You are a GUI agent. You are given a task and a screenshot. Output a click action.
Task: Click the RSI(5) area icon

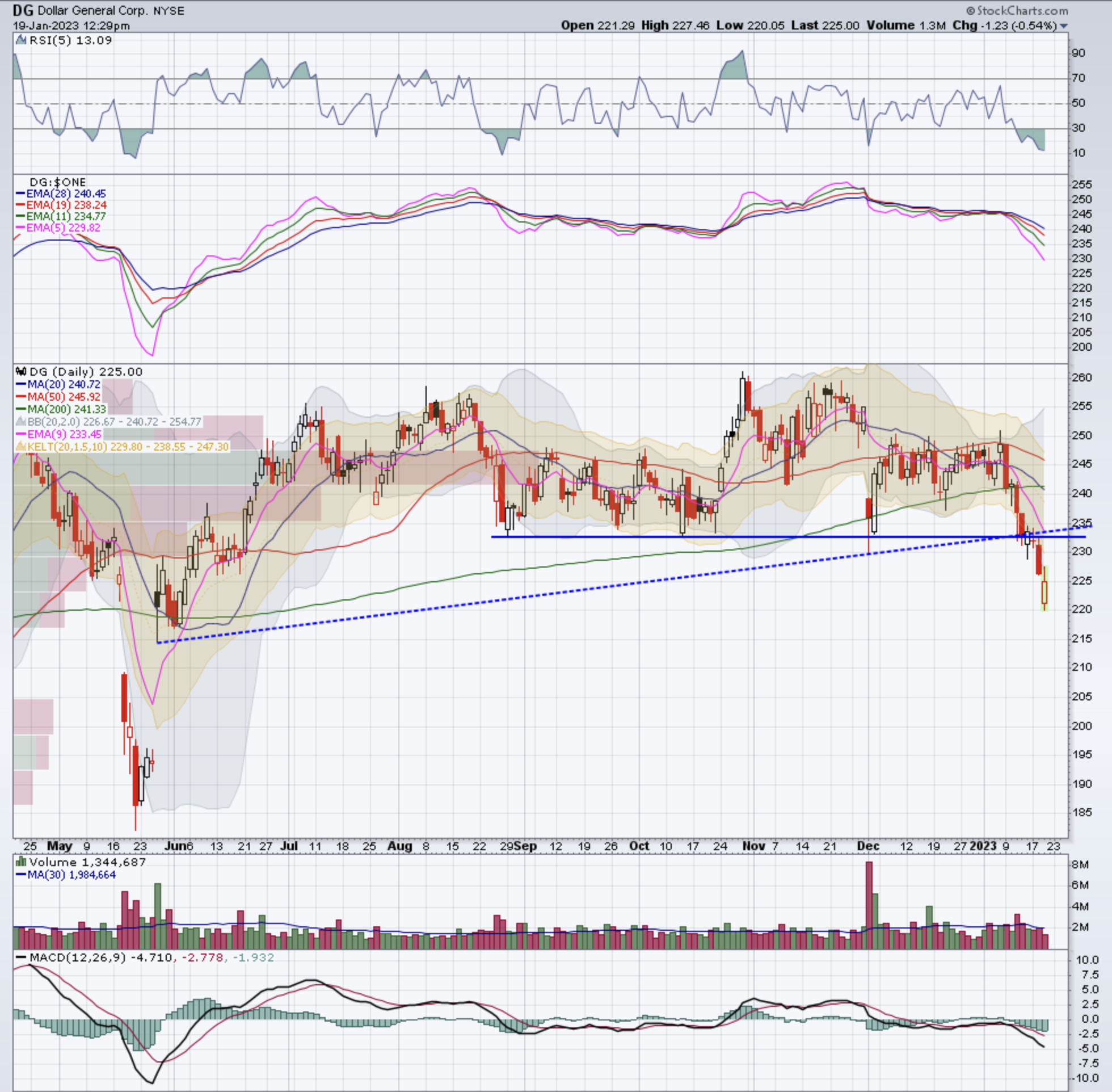20,40
